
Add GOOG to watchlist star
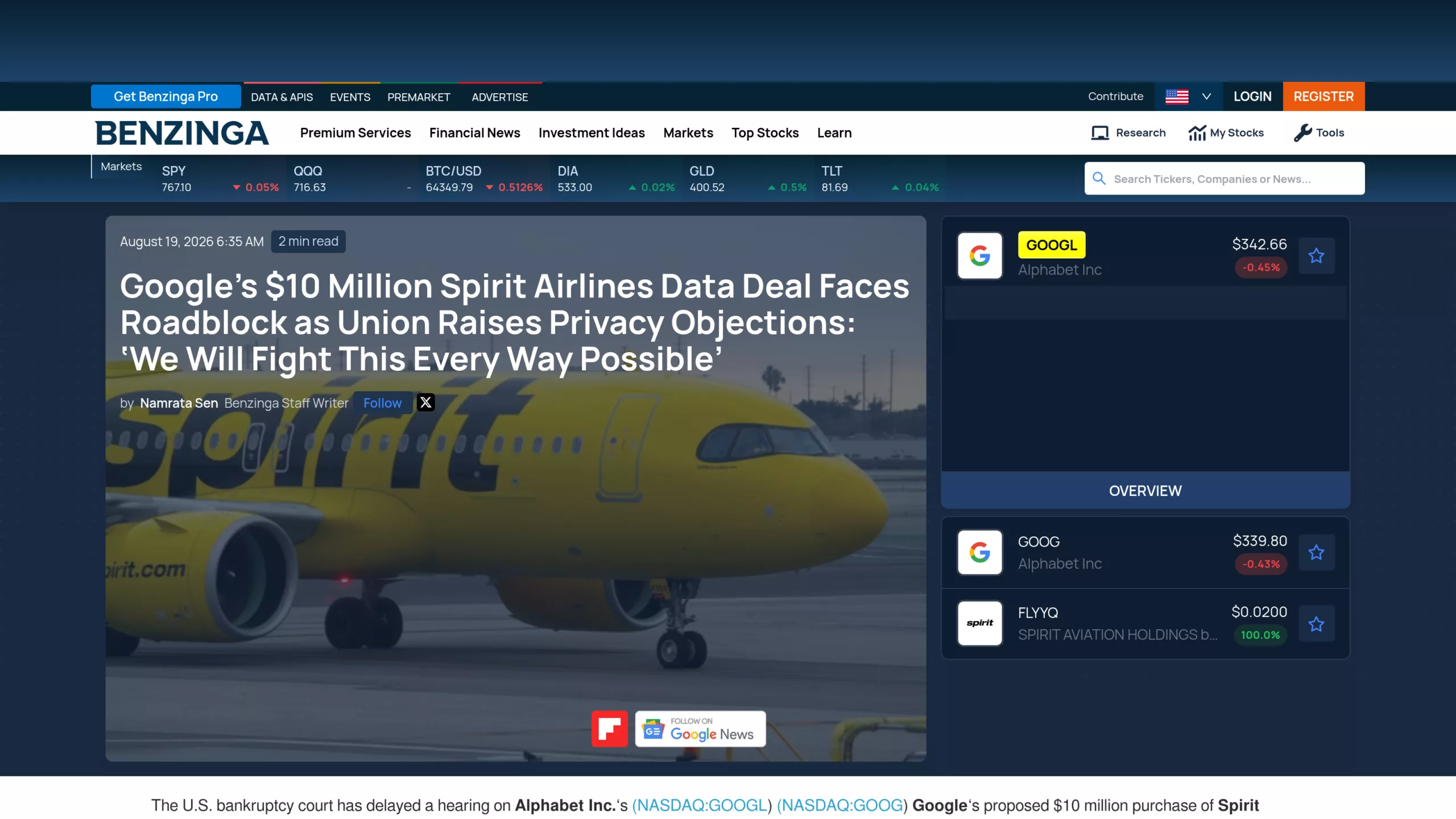(x=1316, y=552)
